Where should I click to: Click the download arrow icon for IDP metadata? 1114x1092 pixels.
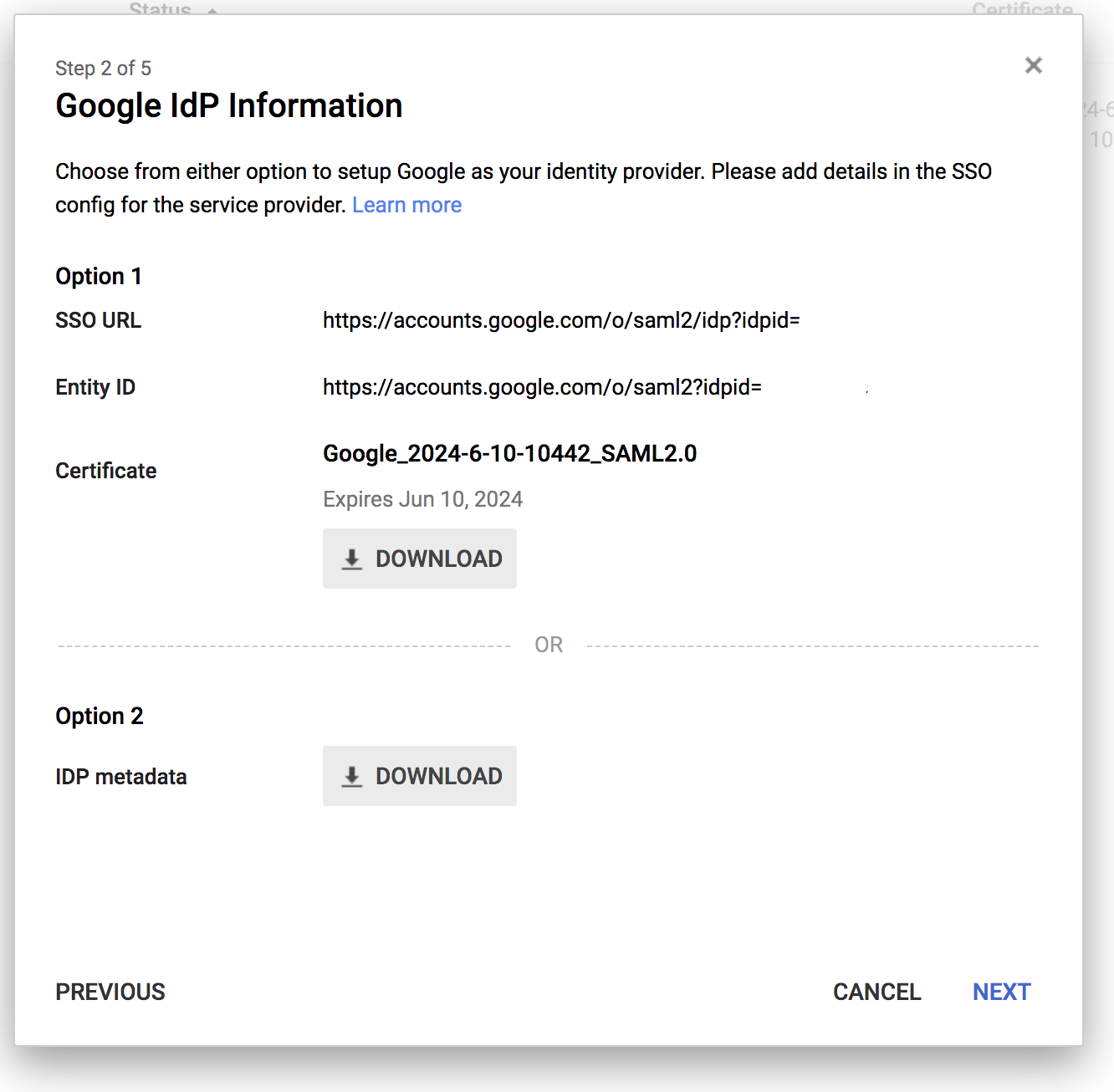click(x=352, y=777)
